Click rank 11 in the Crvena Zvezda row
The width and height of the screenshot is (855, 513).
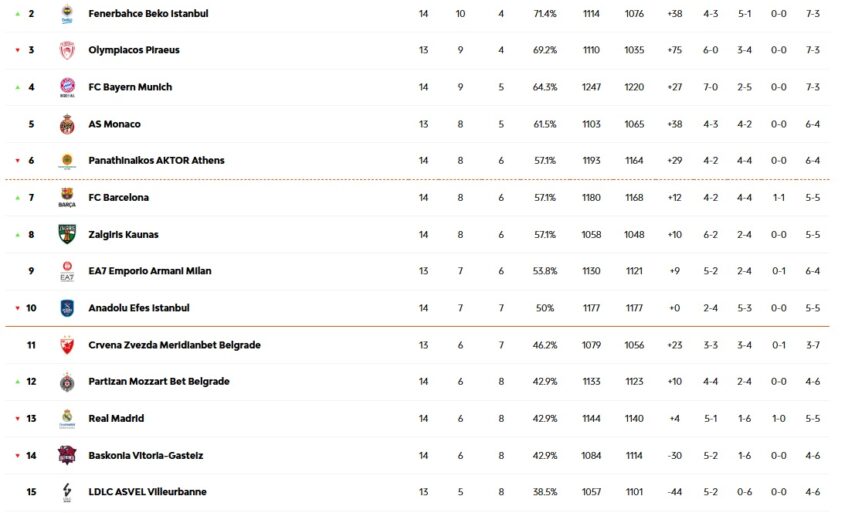pyautogui.click(x=31, y=345)
